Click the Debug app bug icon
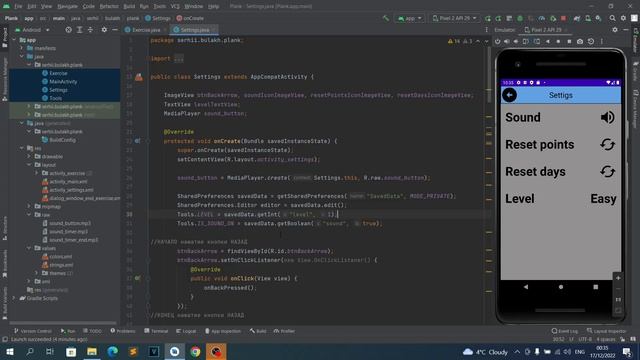 click(x=520, y=18)
